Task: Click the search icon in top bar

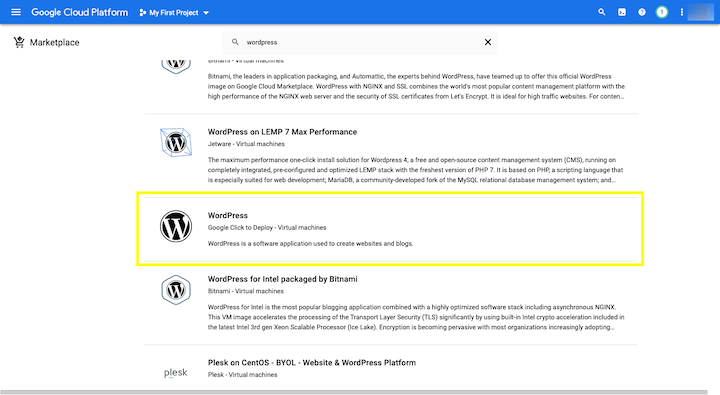Action: coord(602,12)
